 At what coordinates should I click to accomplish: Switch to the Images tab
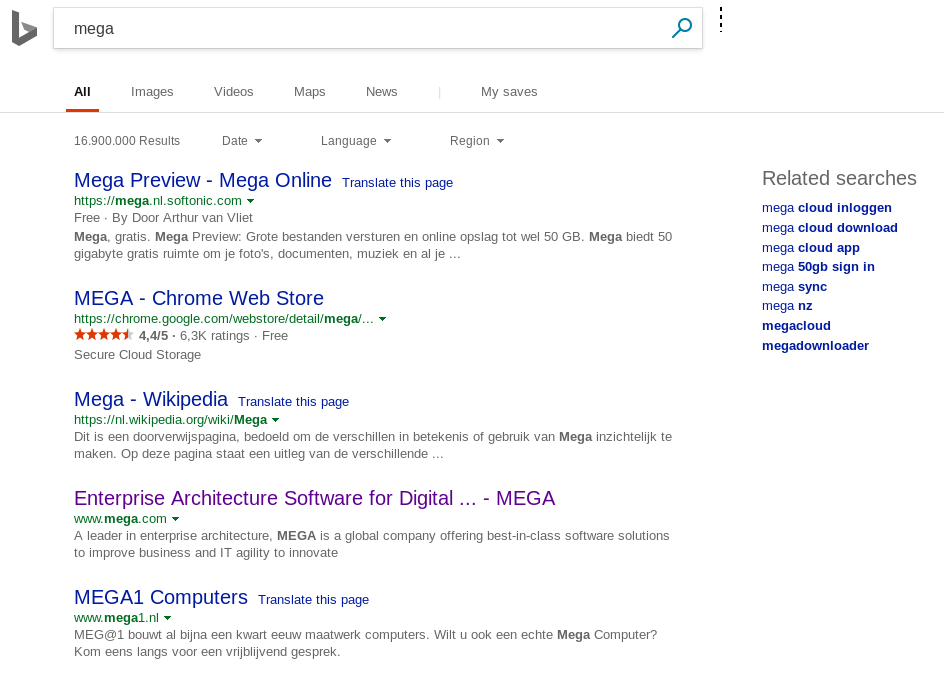[x=152, y=92]
